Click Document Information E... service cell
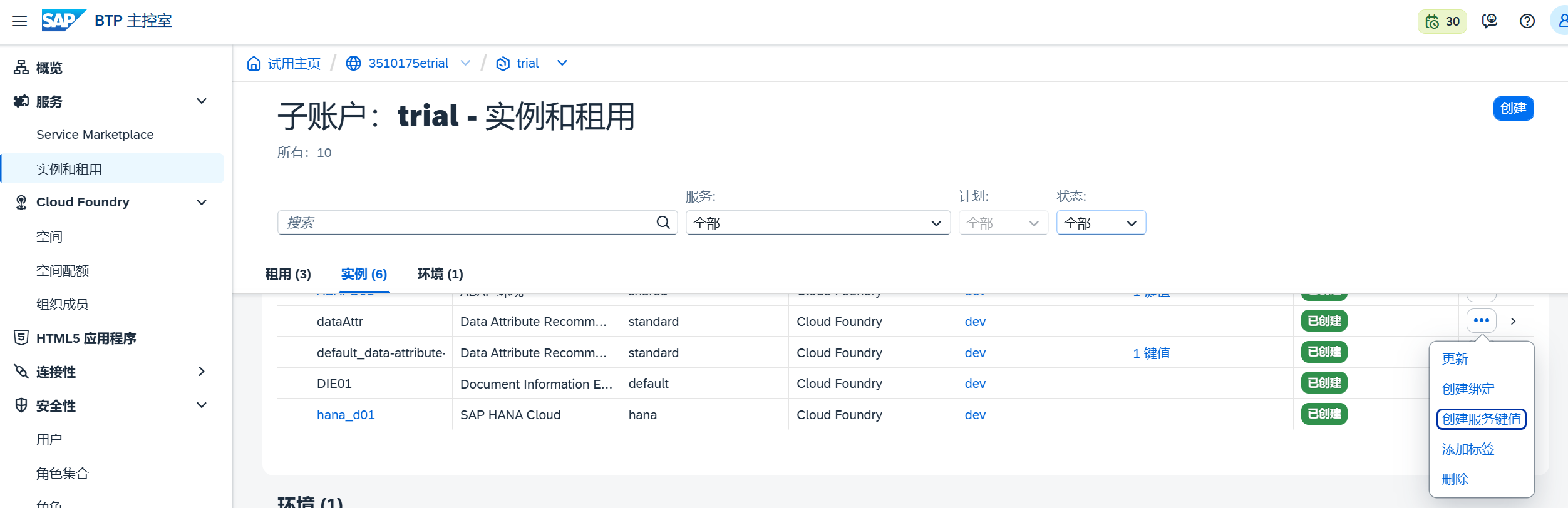 (536, 384)
